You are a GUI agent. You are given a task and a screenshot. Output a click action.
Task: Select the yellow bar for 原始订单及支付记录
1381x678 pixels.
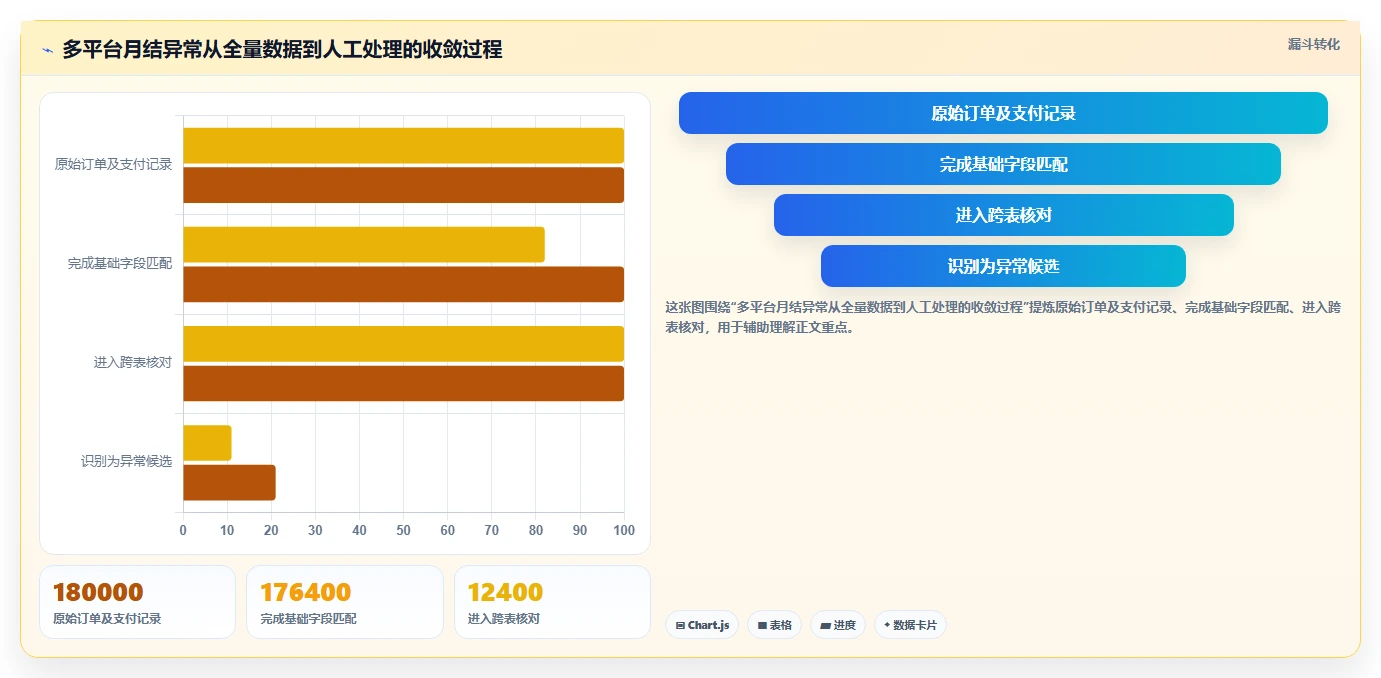[403, 146]
